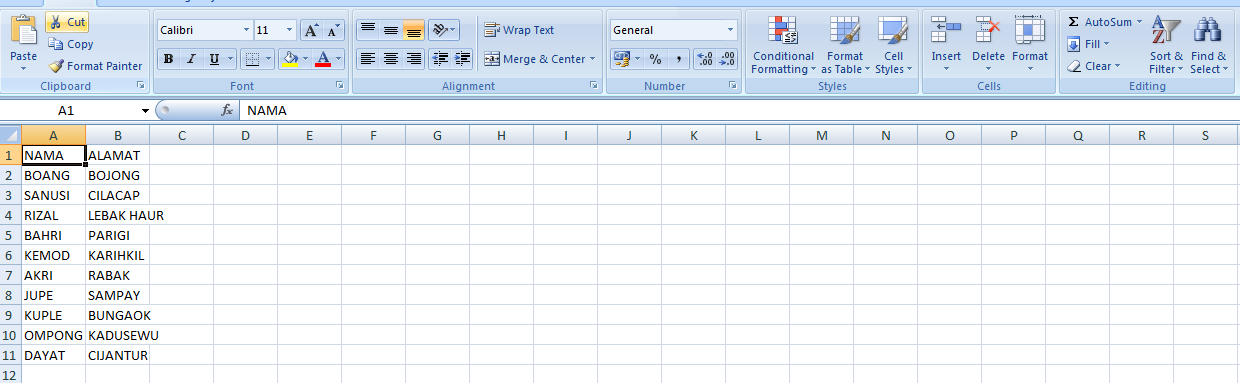Toggle bold formatting
Screen dimensions: 1240x383
(168, 59)
